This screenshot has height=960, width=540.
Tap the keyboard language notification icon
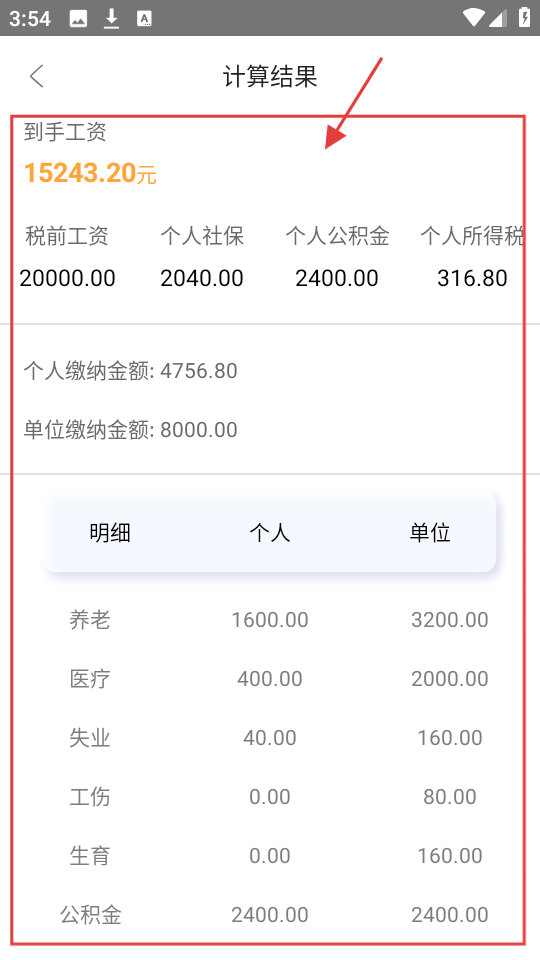144,19
